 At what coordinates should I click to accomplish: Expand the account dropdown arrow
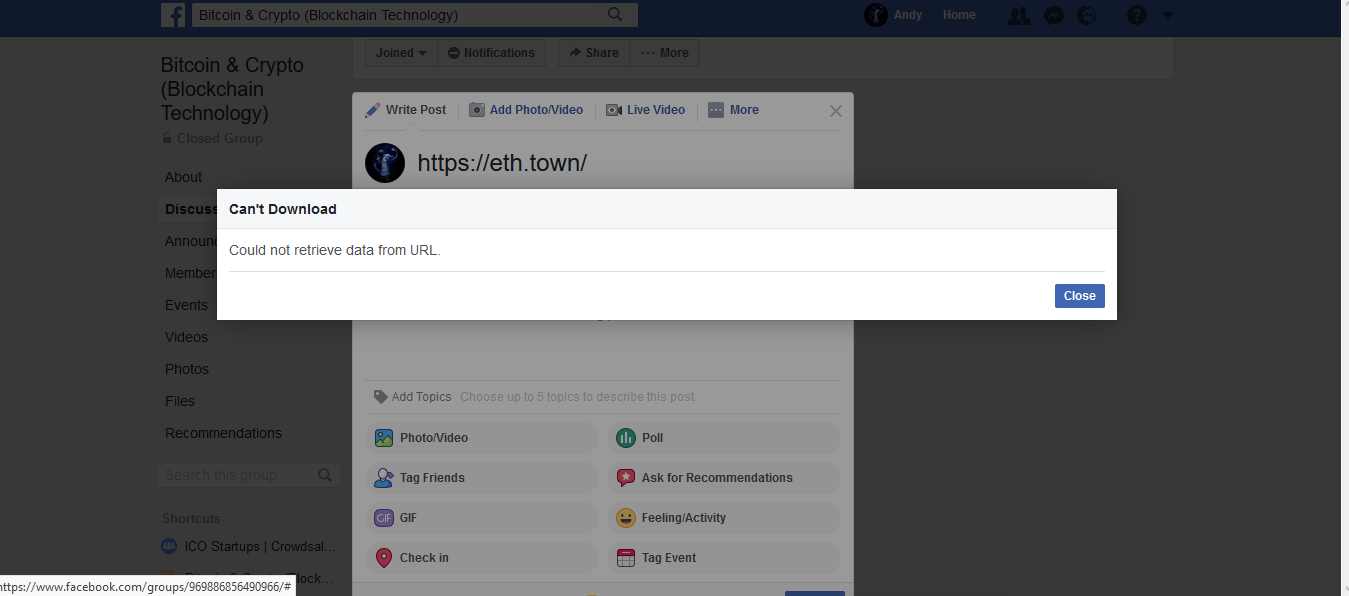pyautogui.click(x=1167, y=15)
